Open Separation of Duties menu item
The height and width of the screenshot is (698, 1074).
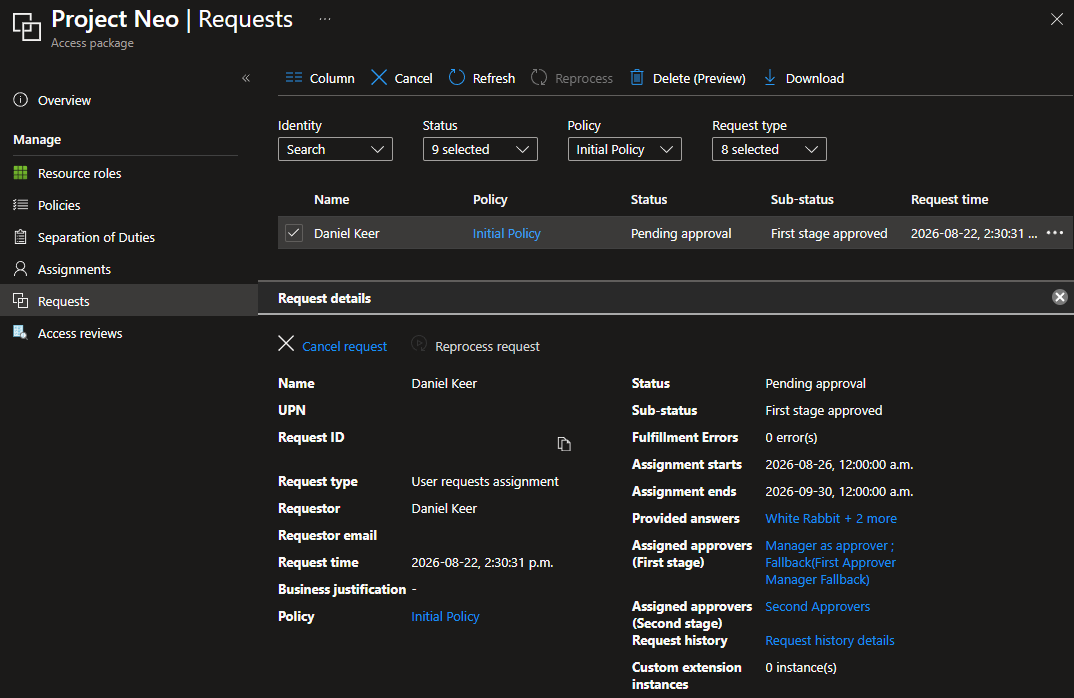(96, 237)
